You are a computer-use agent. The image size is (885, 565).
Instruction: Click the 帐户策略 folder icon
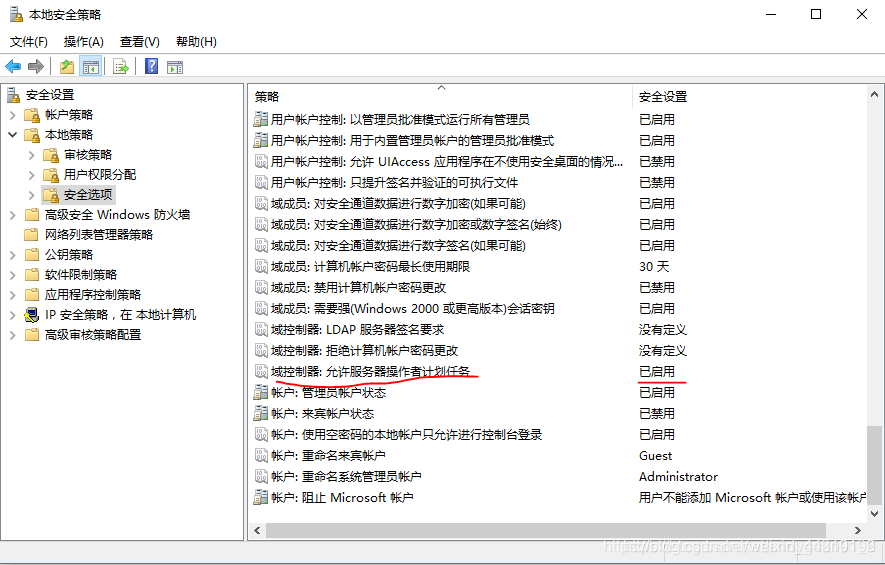click(32, 115)
